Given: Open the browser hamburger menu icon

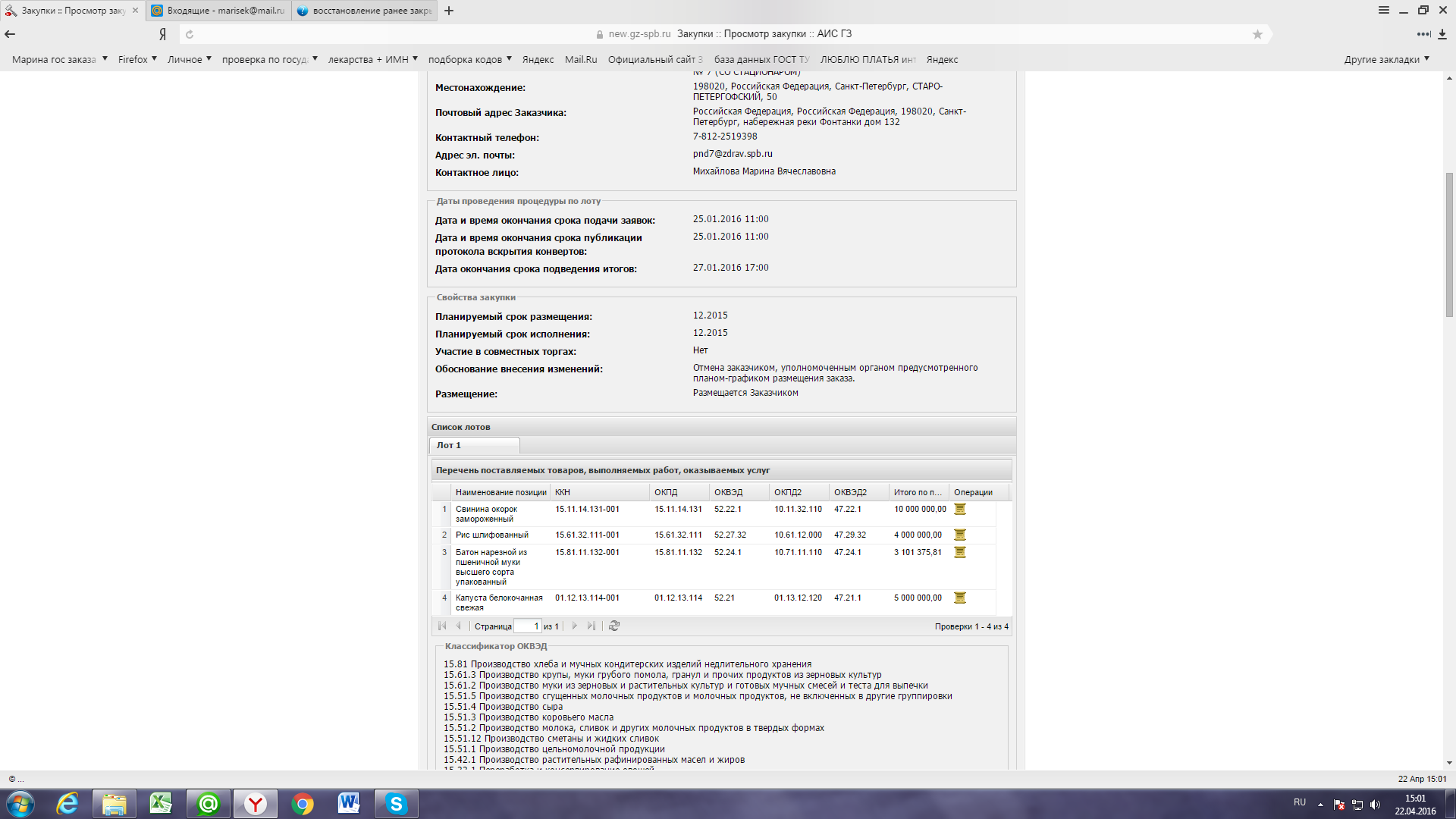Looking at the screenshot, I should (1384, 10).
